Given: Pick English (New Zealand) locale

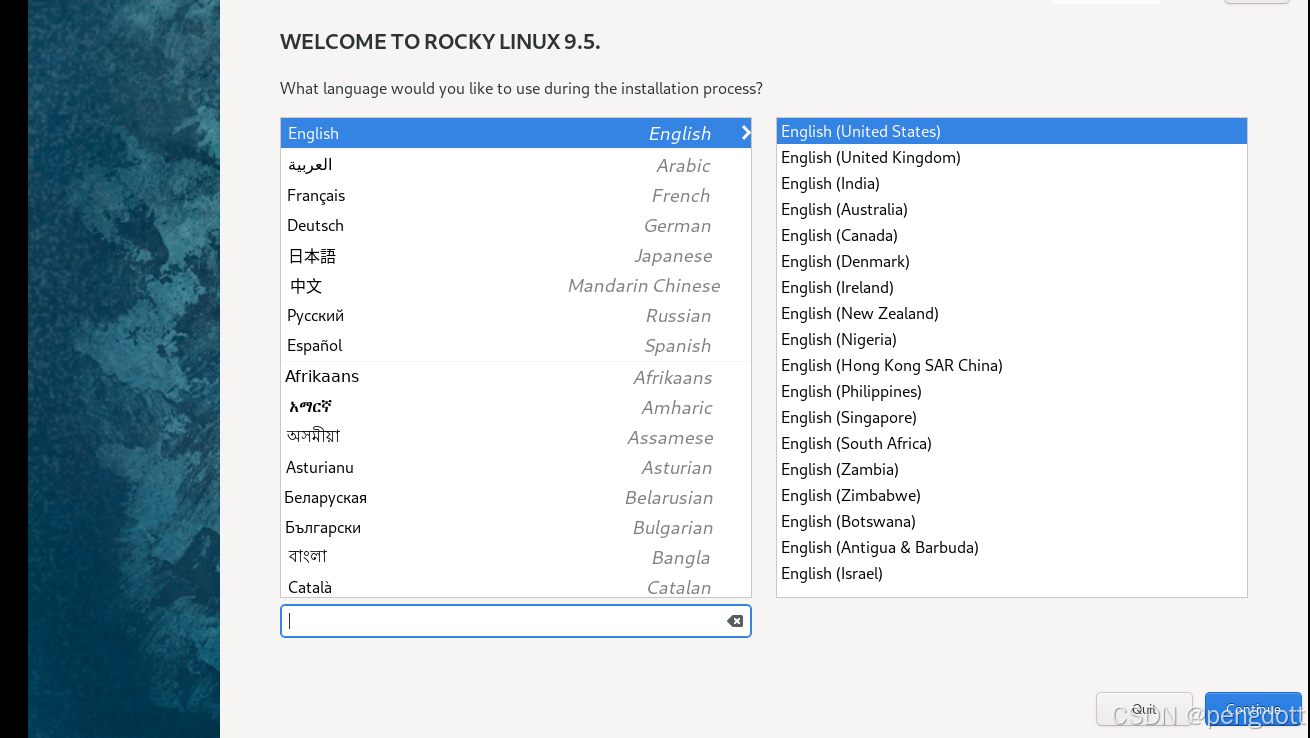Looking at the screenshot, I should coord(1012,313).
